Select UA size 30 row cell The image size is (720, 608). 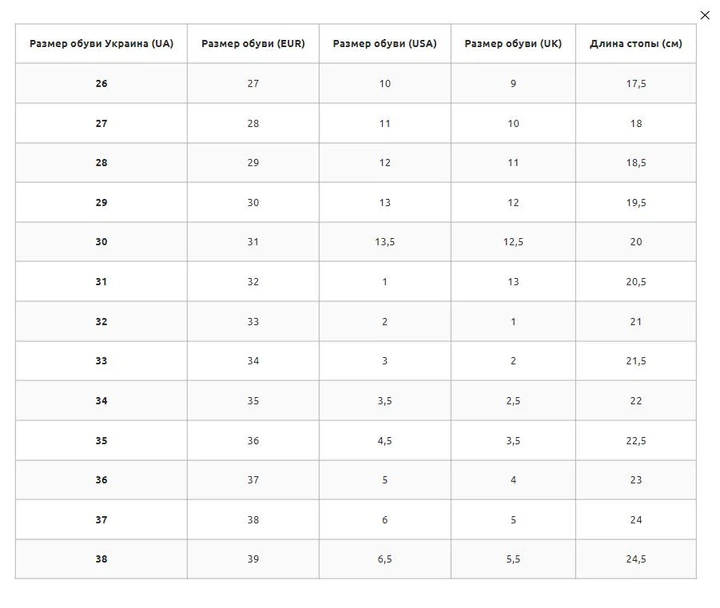pyautogui.click(x=101, y=242)
